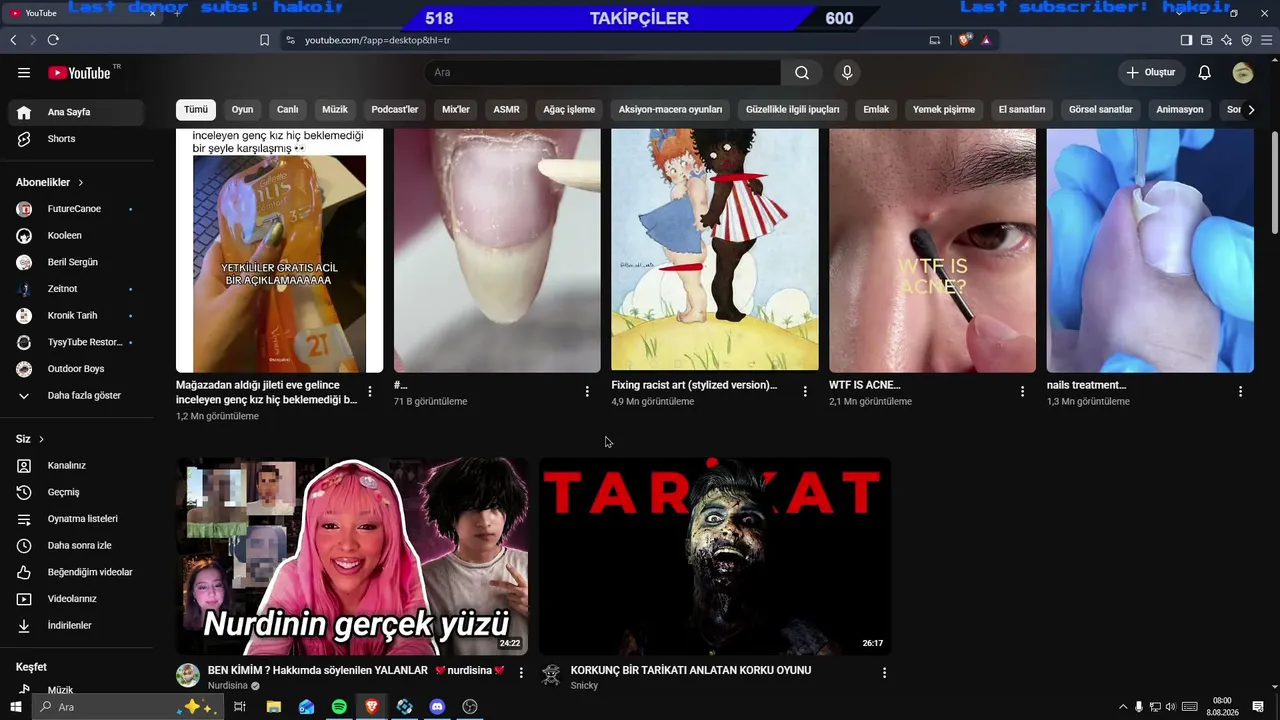Select the Oyun filter chip
Screen dimensions: 1280x720
242,110
